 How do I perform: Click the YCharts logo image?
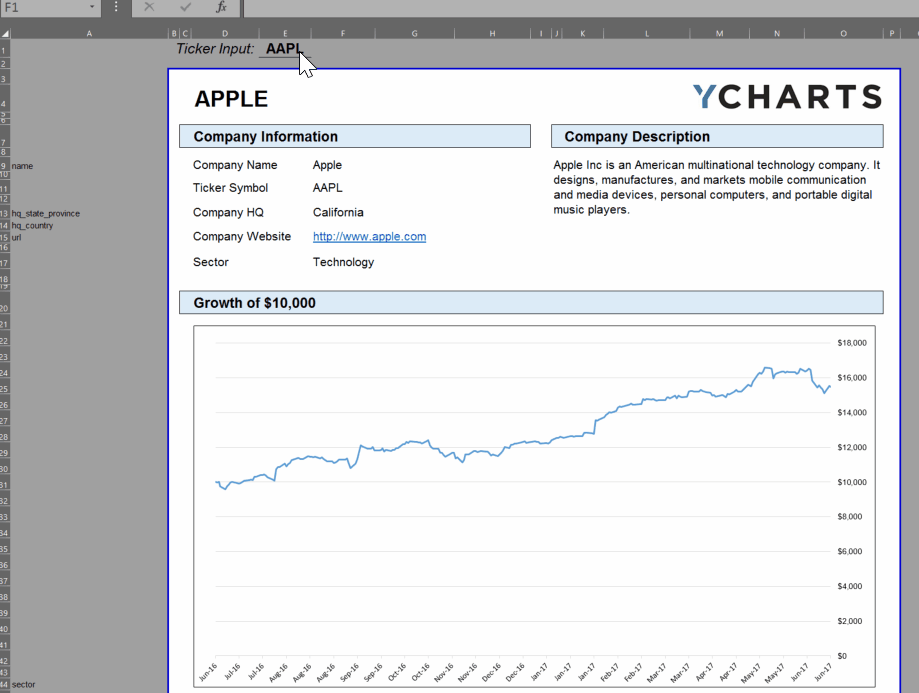tap(787, 97)
